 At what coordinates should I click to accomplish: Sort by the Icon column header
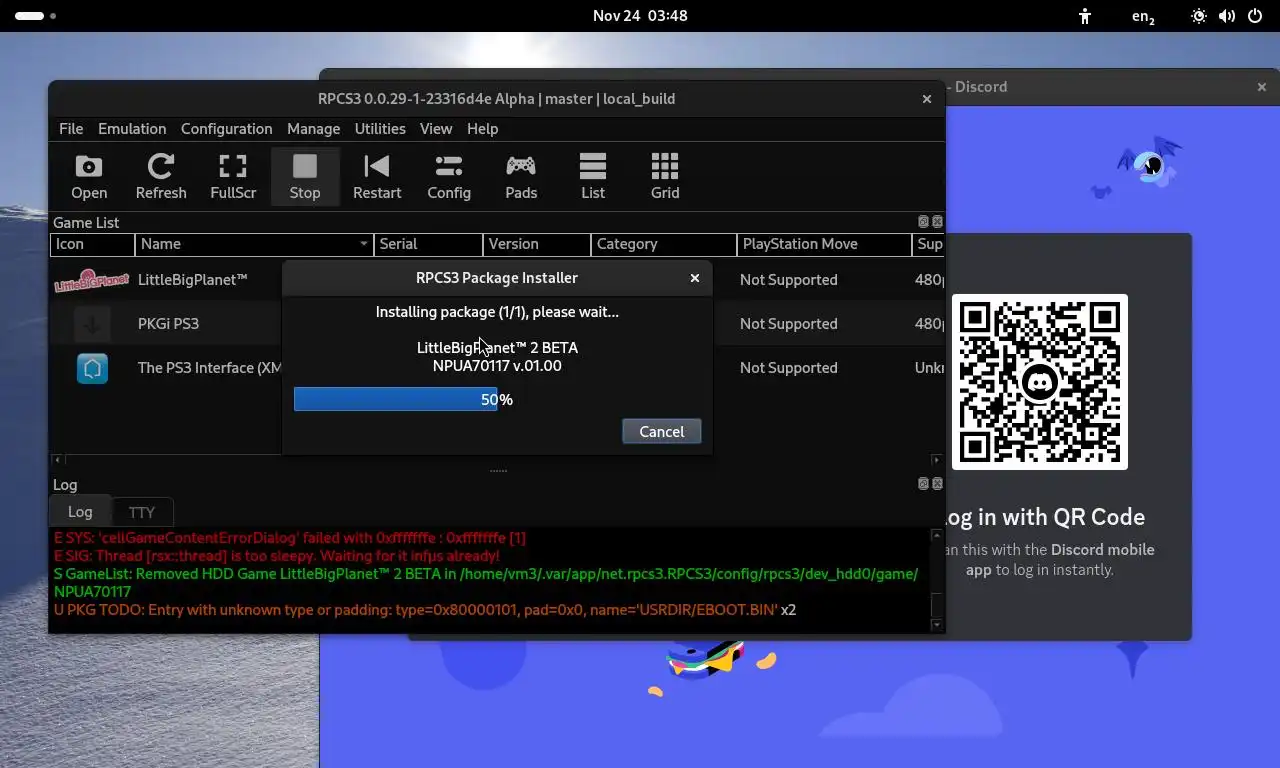point(92,244)
